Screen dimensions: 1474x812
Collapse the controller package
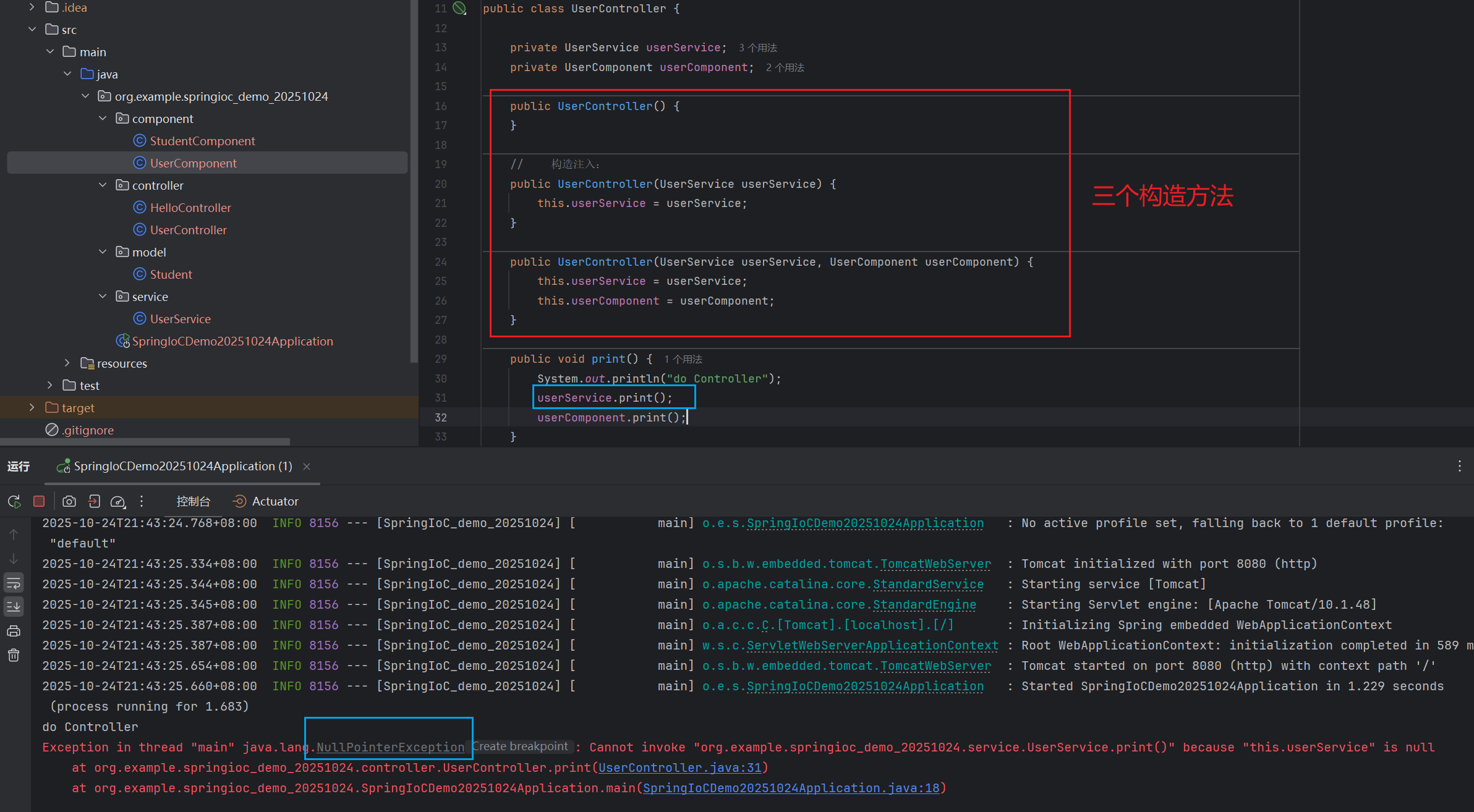103,185
